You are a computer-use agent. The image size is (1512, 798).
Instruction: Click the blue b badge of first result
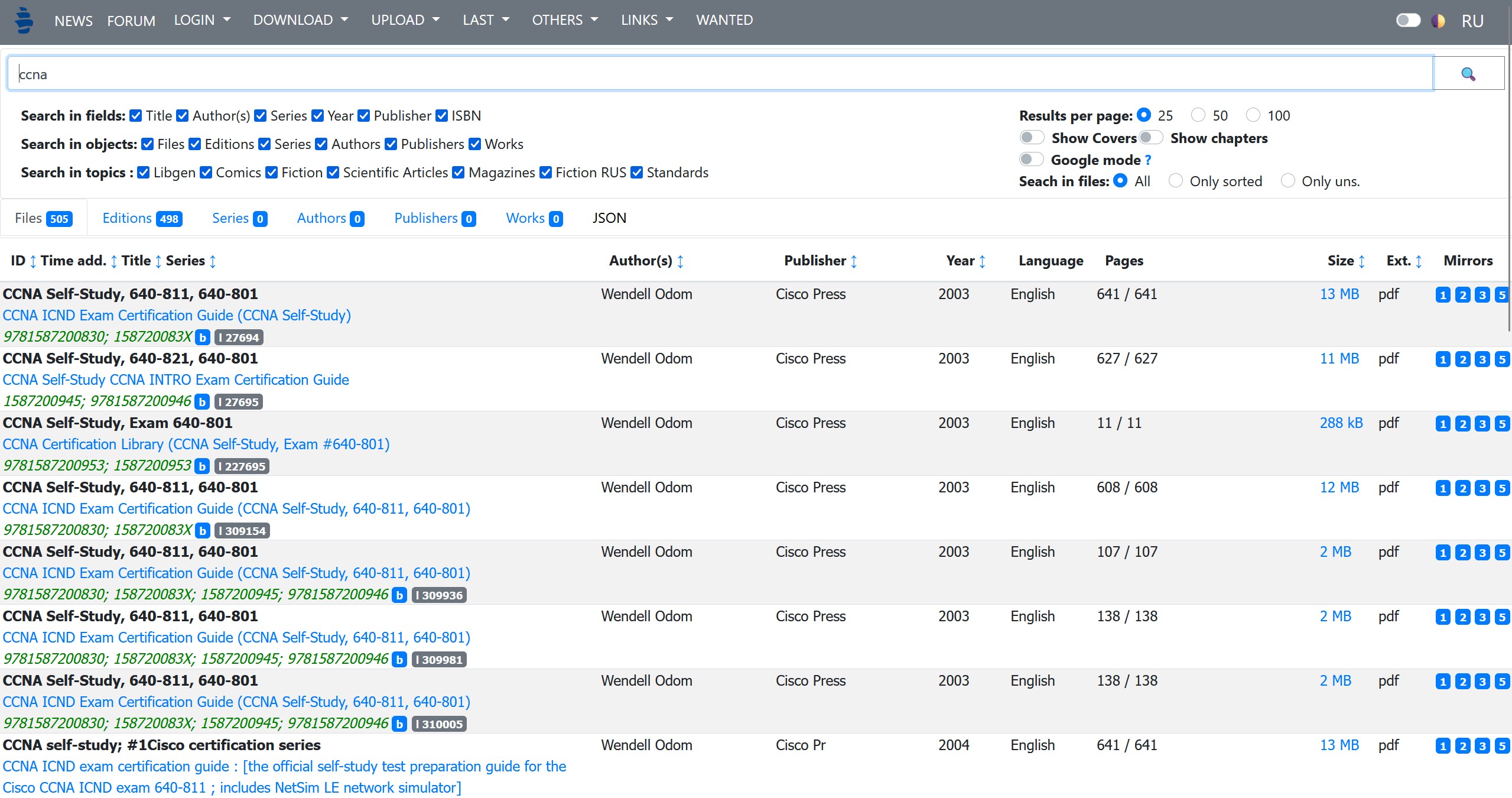pyautogui.click(x=203, y=338)
